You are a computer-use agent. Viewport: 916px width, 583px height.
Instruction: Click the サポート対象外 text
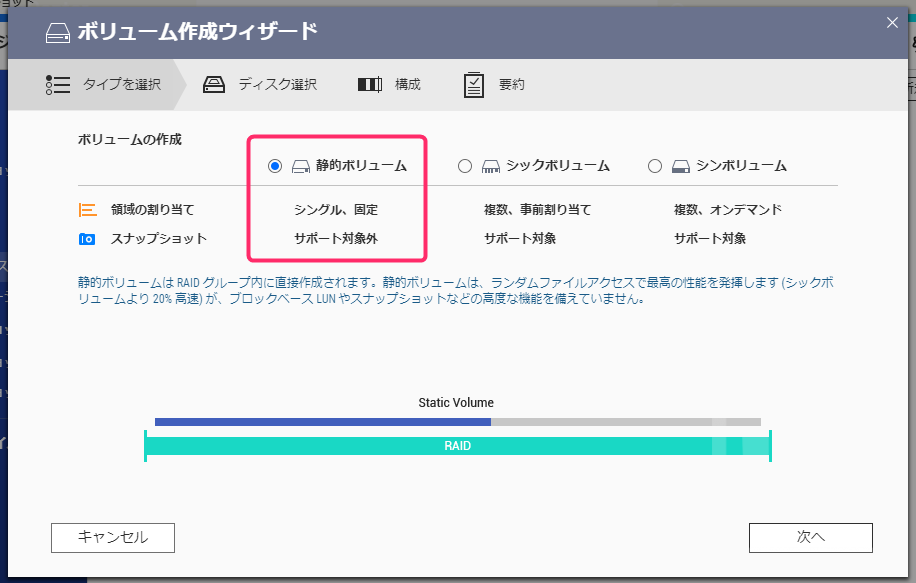[336, 238]
